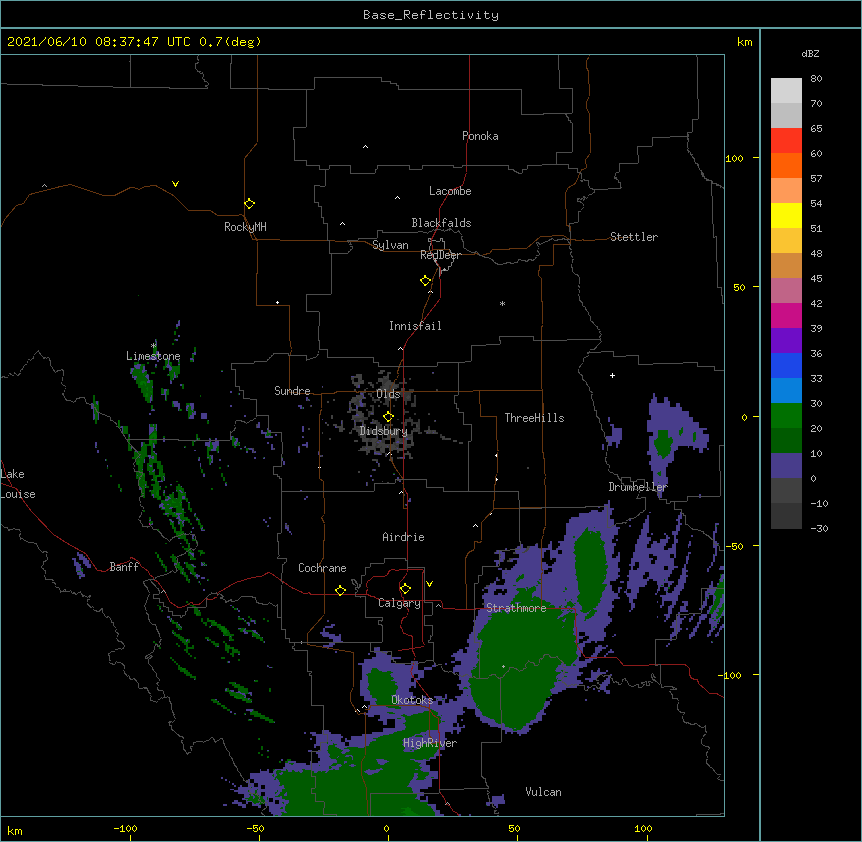Click the Base_Reflectivity title text
Viewport: 862px width, 842px height.
click(x=431, y=15)
